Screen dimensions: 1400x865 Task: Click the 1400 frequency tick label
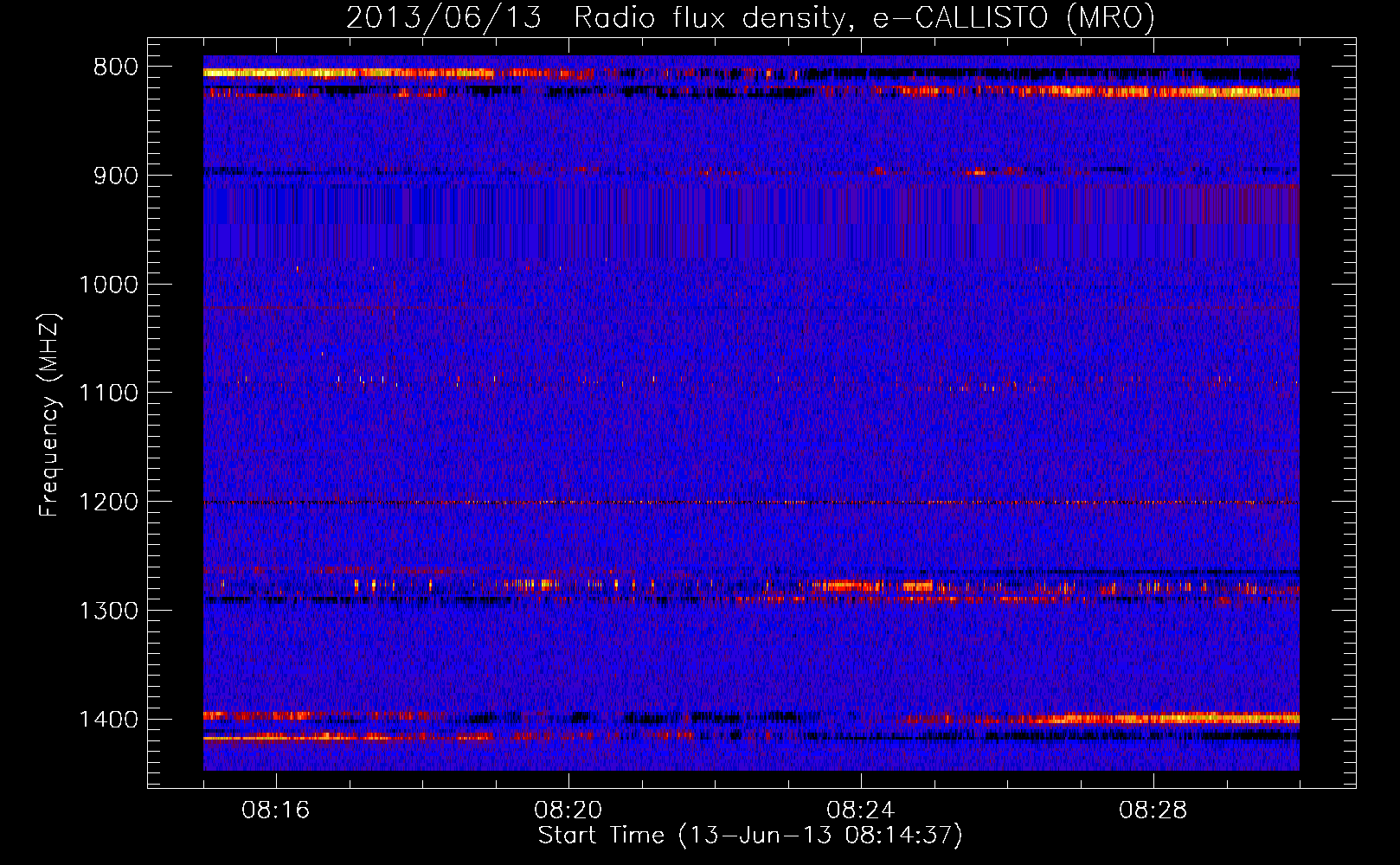(x=108, y=720)
